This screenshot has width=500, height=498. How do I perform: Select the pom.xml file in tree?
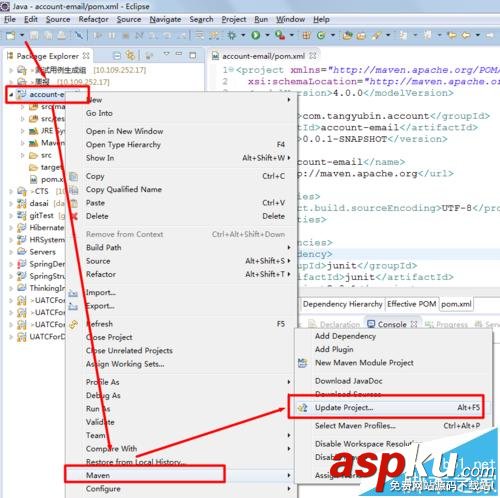[47, 180]
